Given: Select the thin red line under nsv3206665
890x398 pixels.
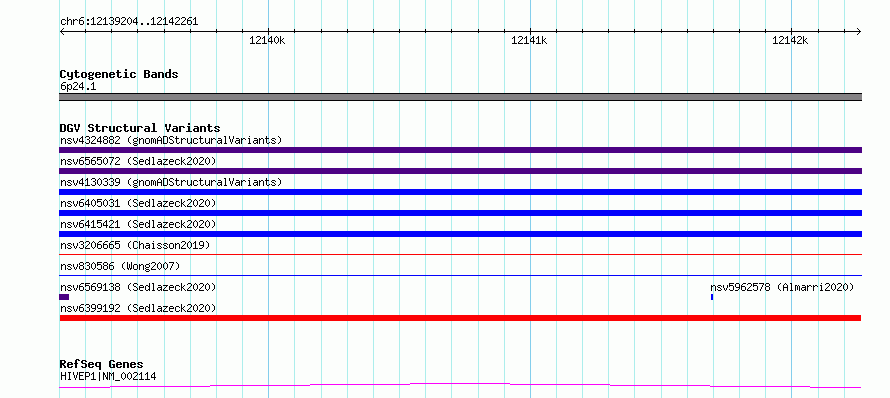Looking at the screenshot, I should [x=460, y=254].
